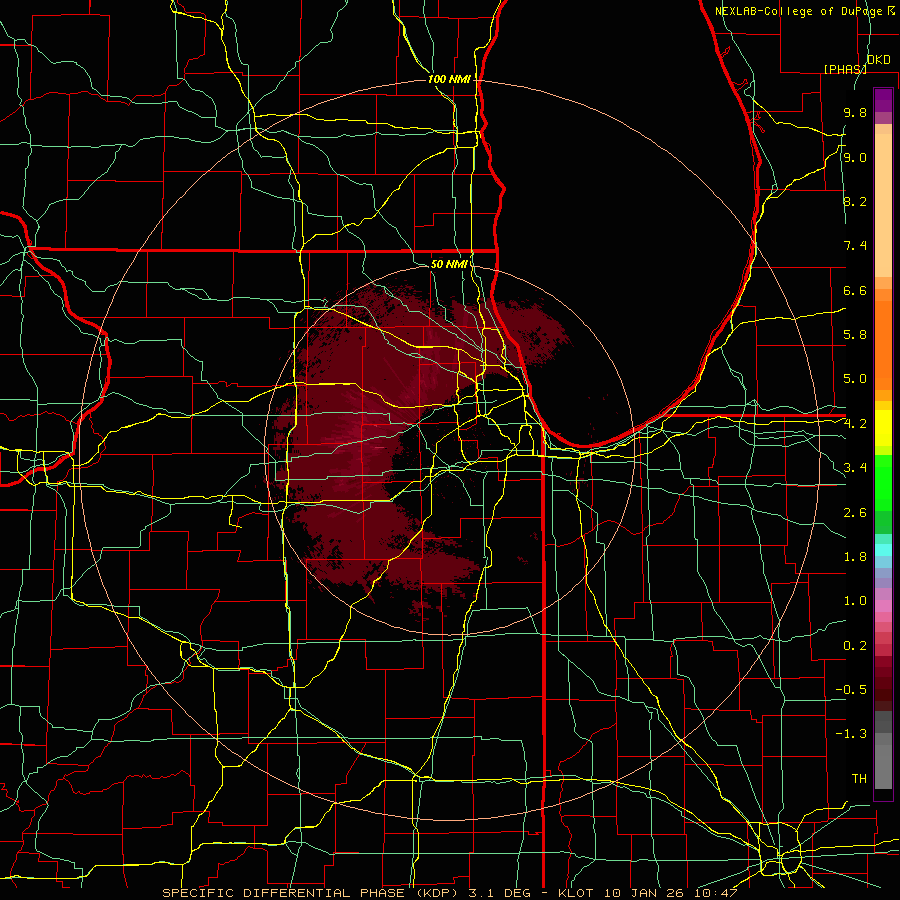
Task: Click the 6.6 value on the scale
Action: pos(855,290)
